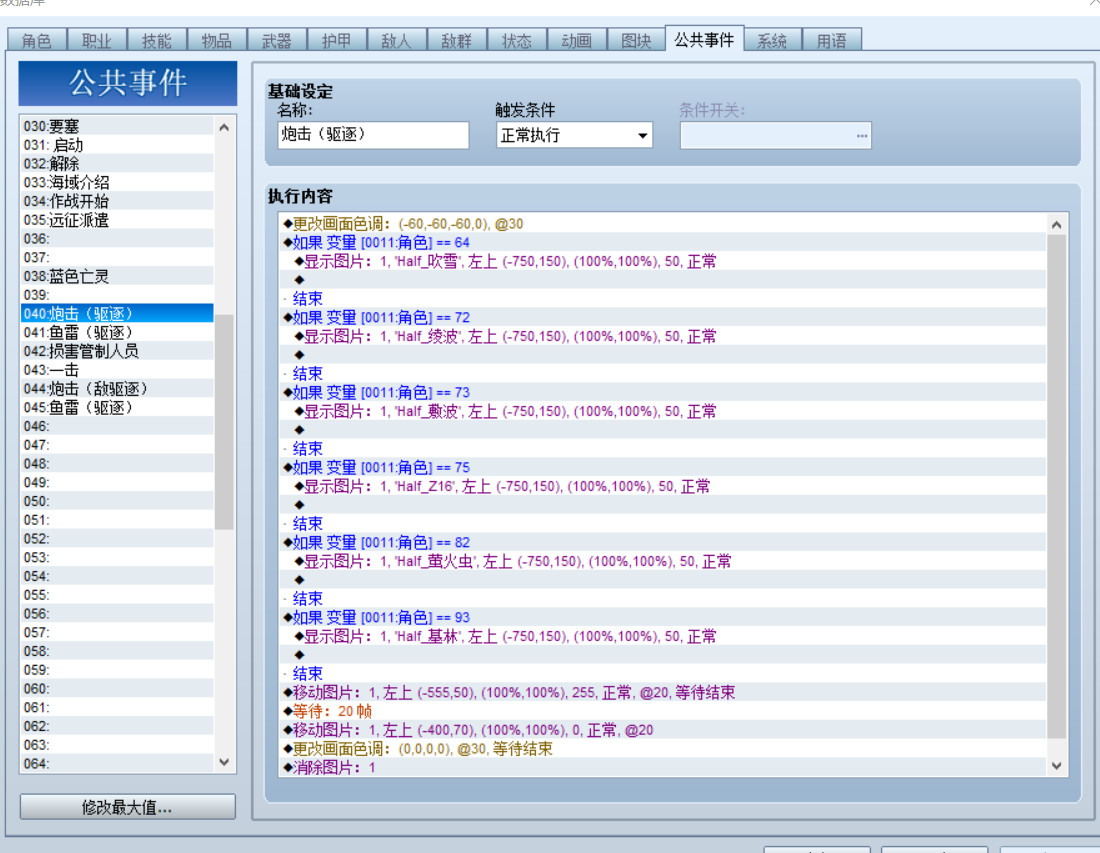The image size is (1100, 853).
Task: Switch to the 角色 tab
Action: click(36, 41)
